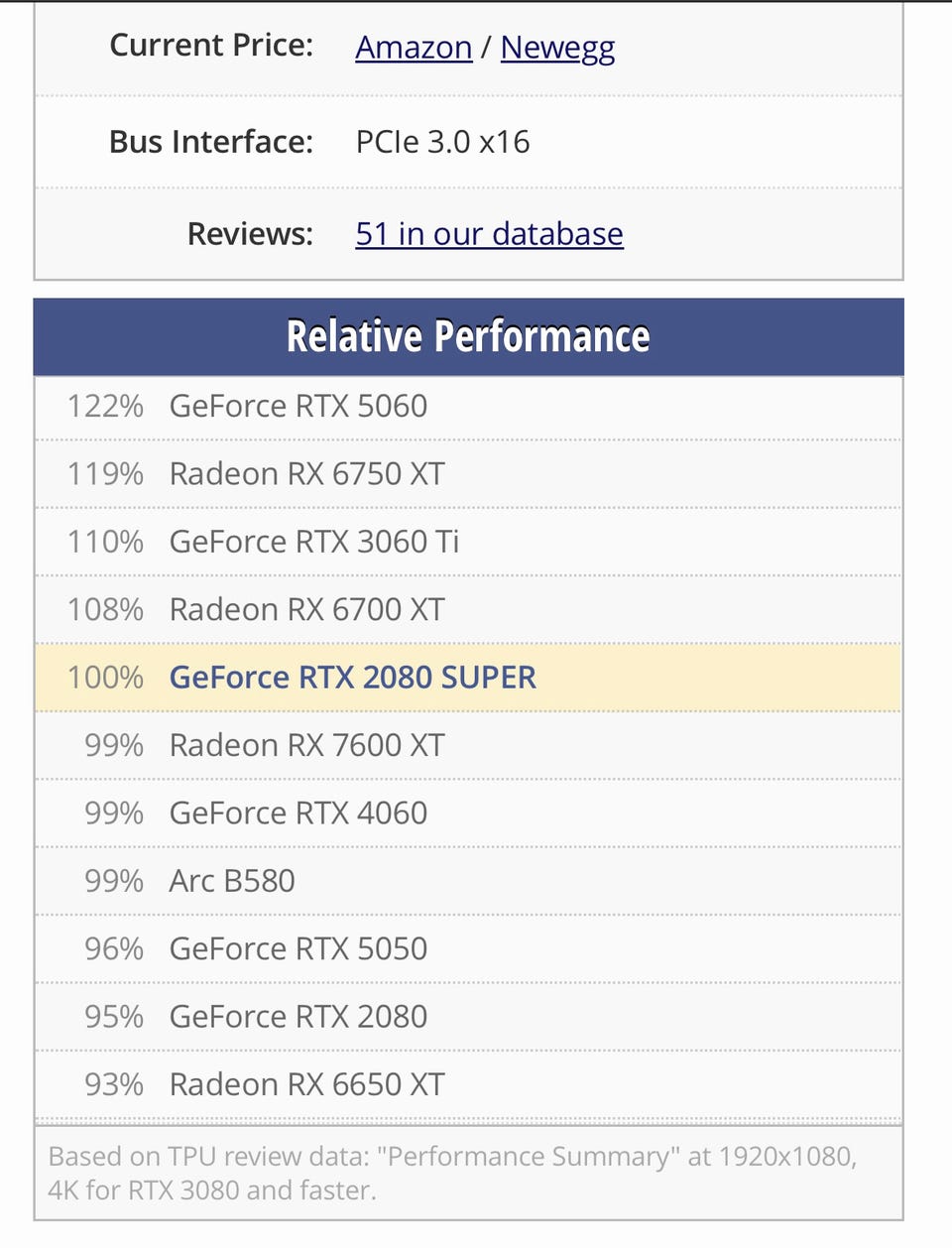
Task: Open the Arc B580 entry
Action: coord(468,881)
